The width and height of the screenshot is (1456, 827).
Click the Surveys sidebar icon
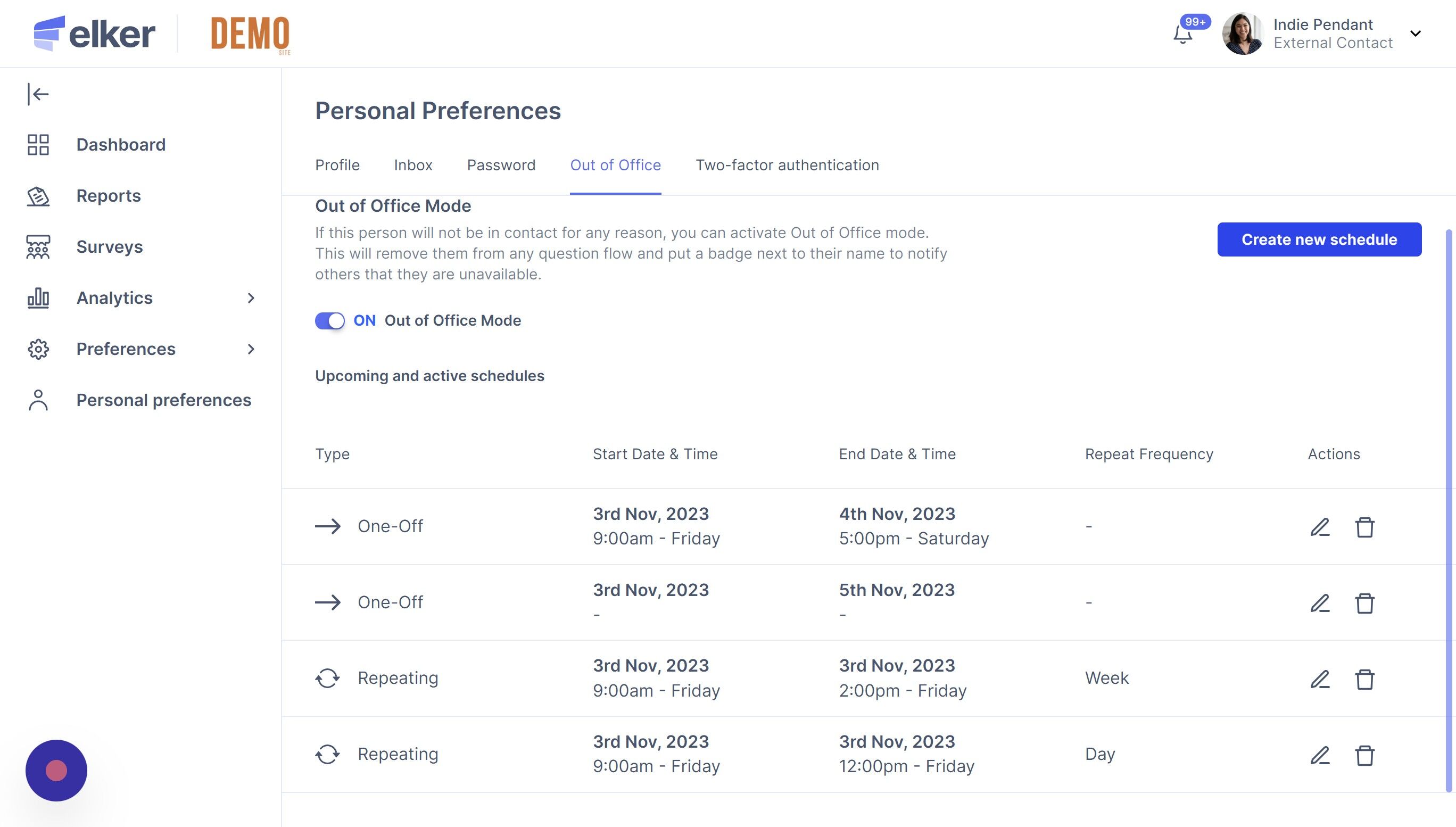38,247
